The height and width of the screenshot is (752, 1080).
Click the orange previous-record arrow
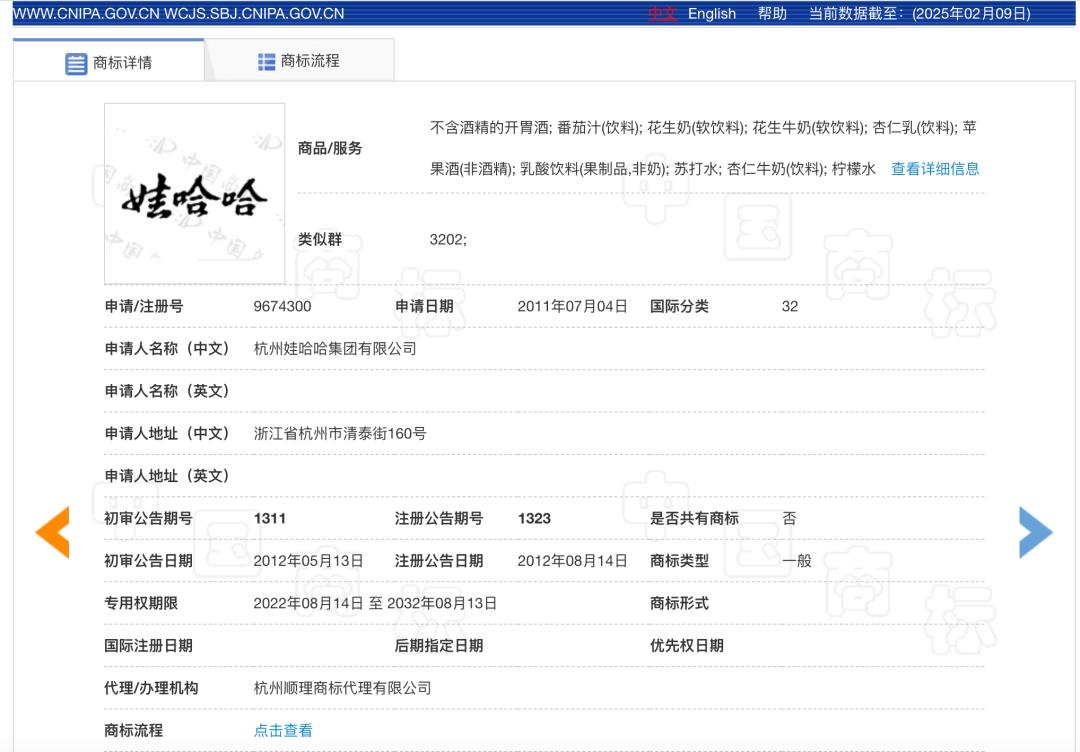point(53,532)
